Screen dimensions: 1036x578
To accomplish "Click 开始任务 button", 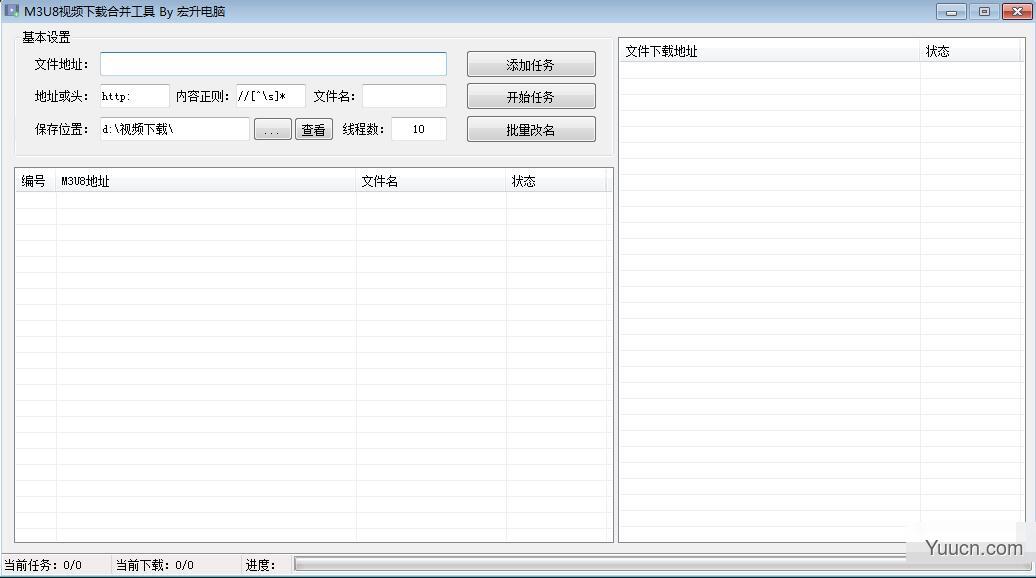I will pos(531,96).
